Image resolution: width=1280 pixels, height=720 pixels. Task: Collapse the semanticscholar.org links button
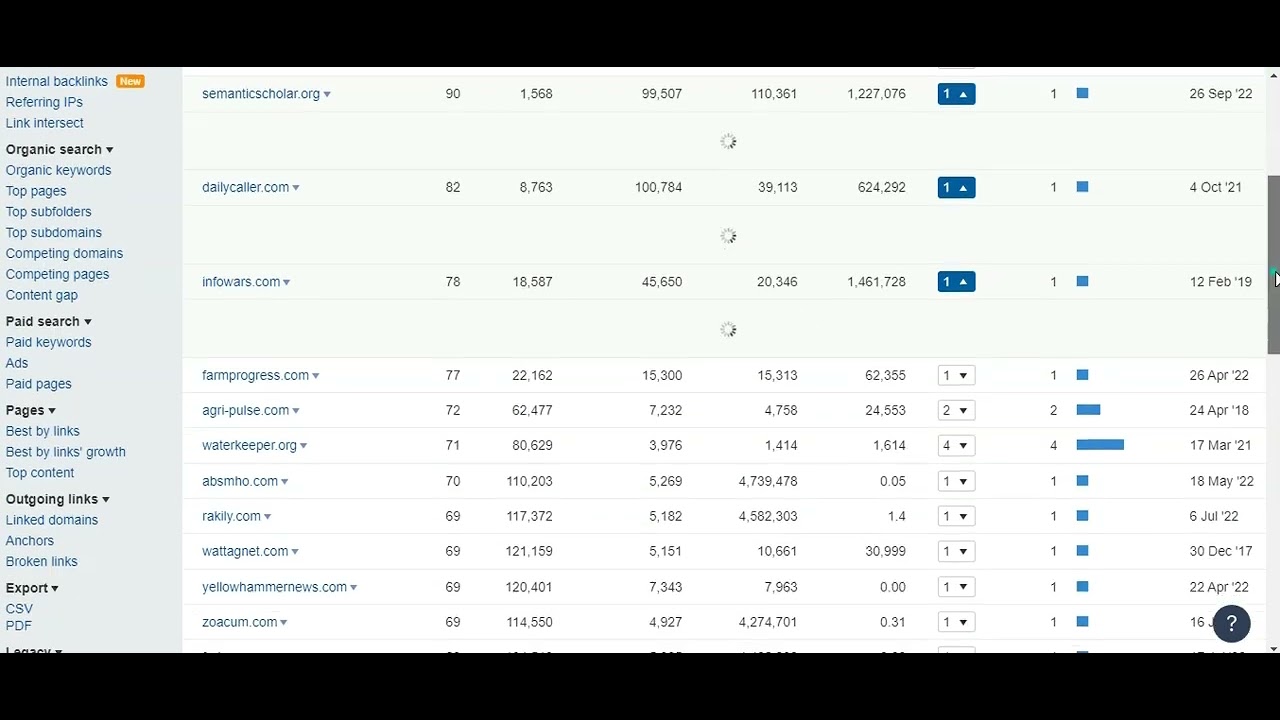coord(956,94)
